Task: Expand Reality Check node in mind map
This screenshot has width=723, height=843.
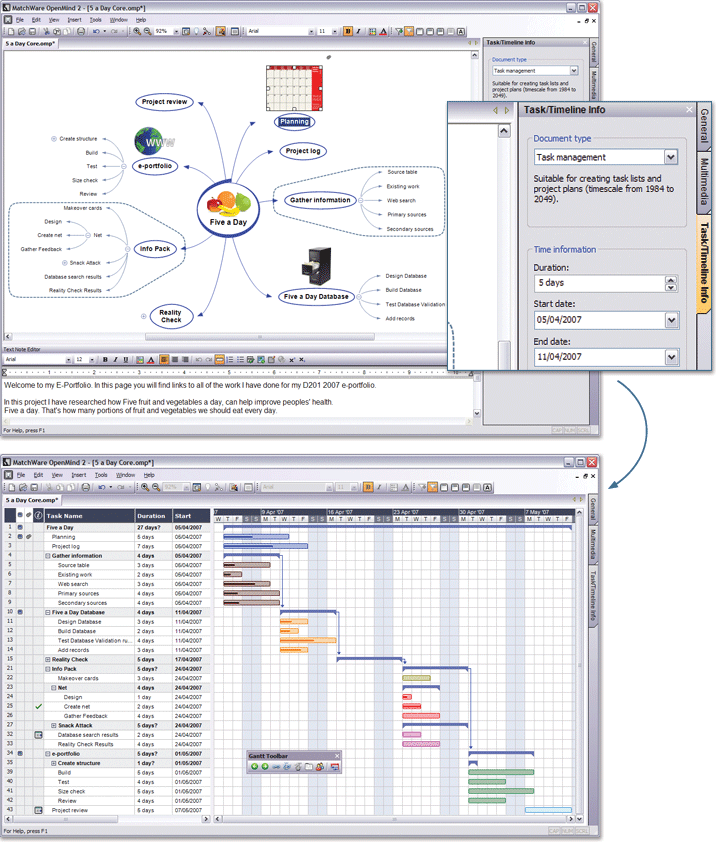Action: pos(144,316)
